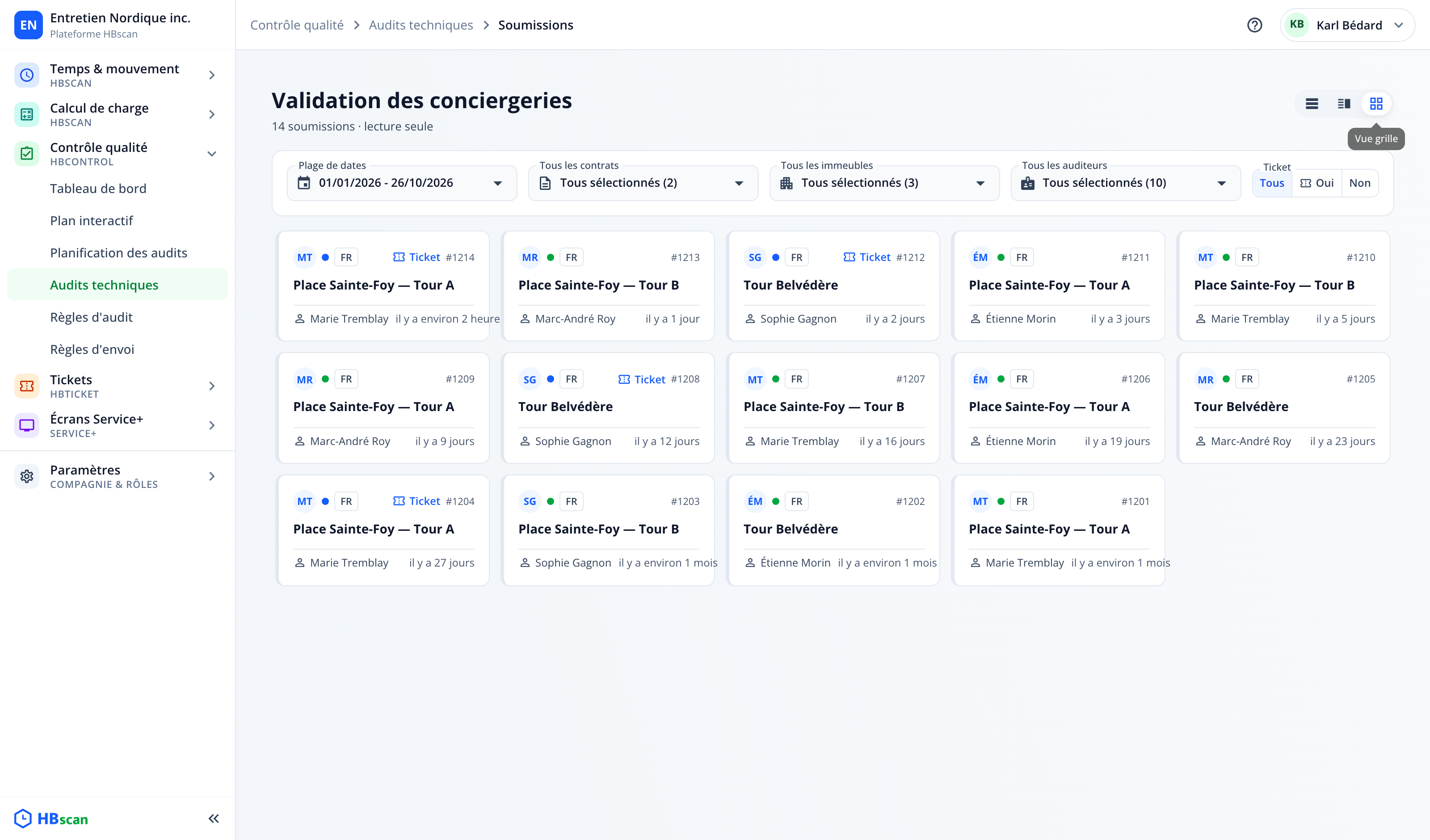
Task: Open the Tous les contrats dropdown
Action: coord(643,183)
